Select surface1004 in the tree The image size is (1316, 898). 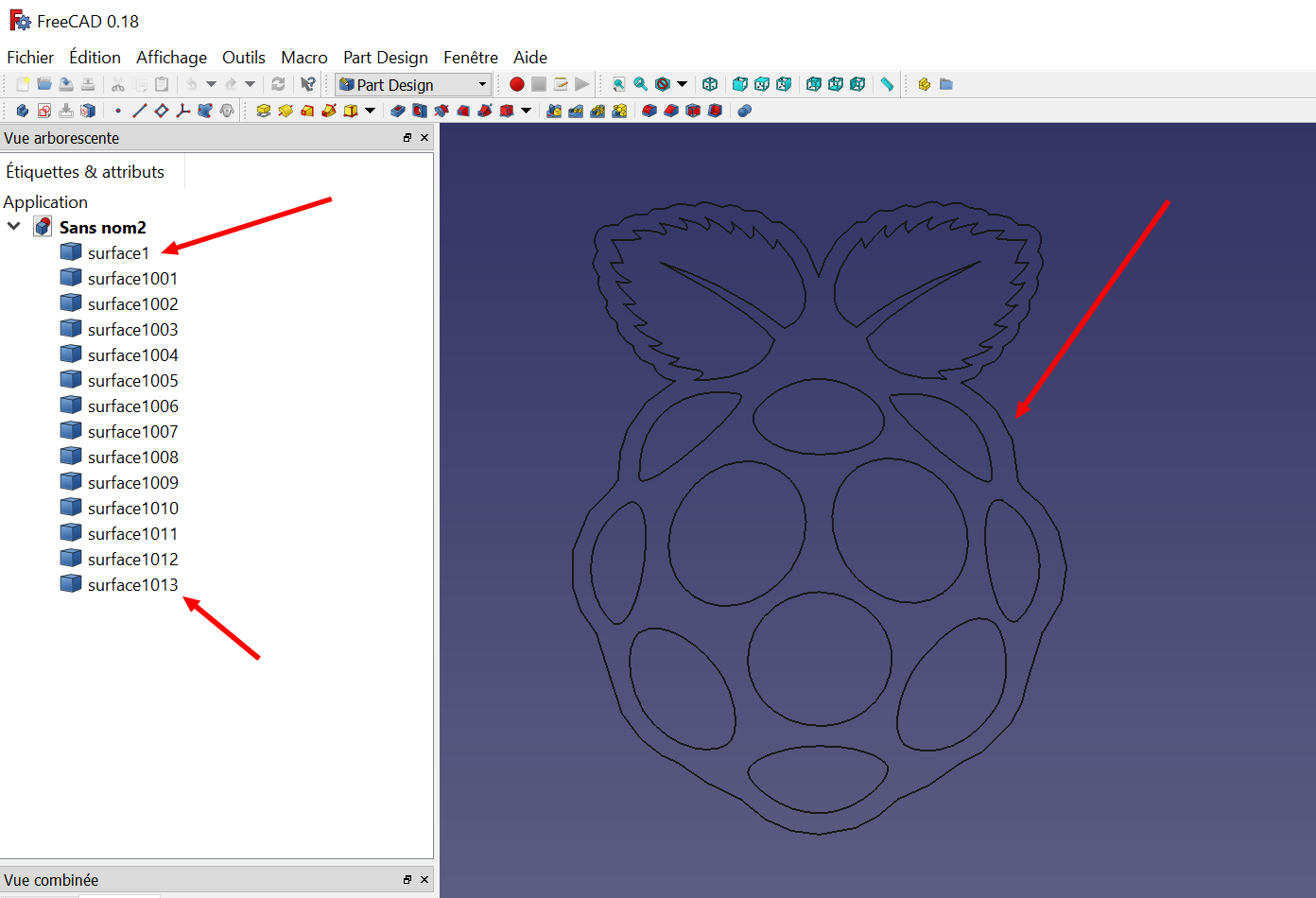[x=132, y=354]
